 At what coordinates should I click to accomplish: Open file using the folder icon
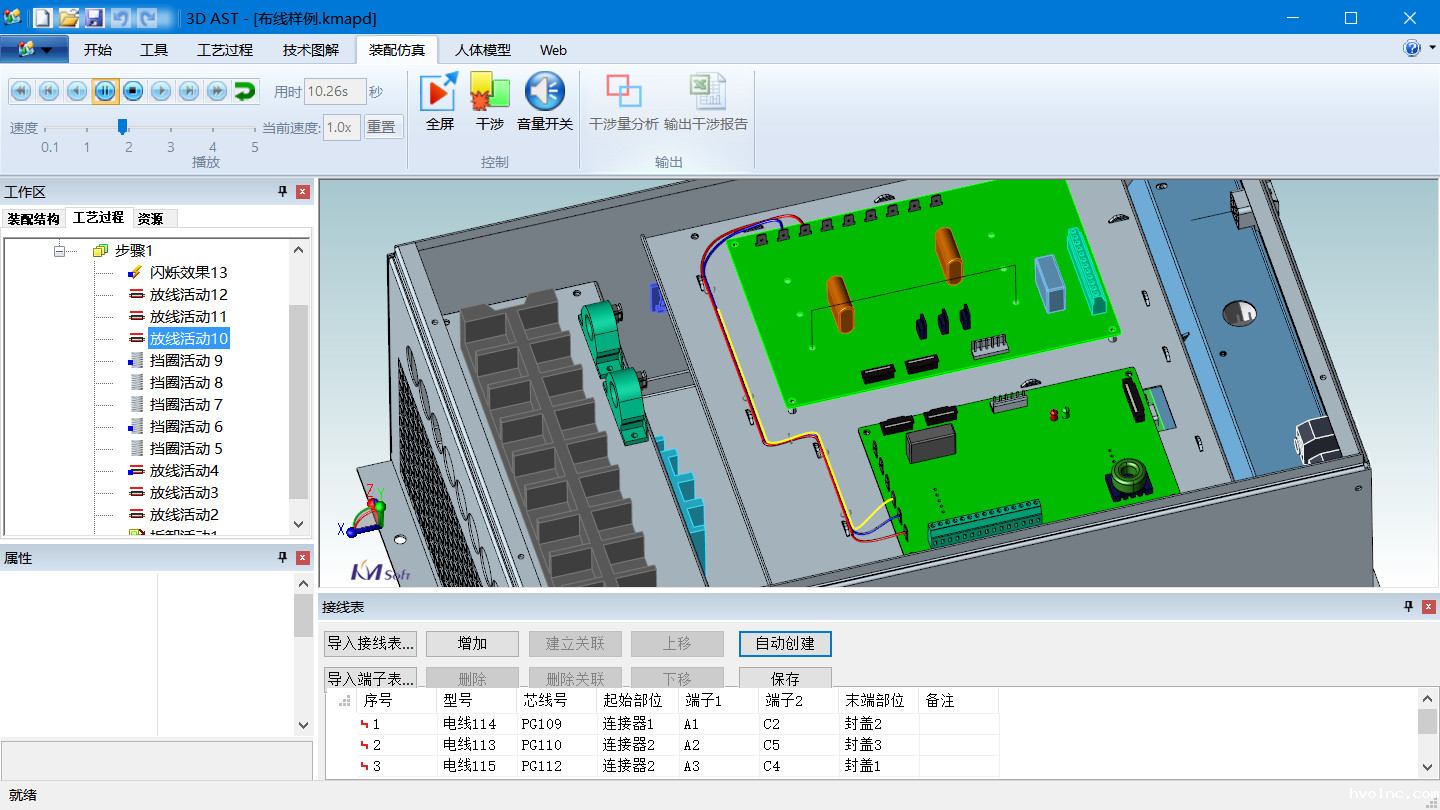pos(68,18)
